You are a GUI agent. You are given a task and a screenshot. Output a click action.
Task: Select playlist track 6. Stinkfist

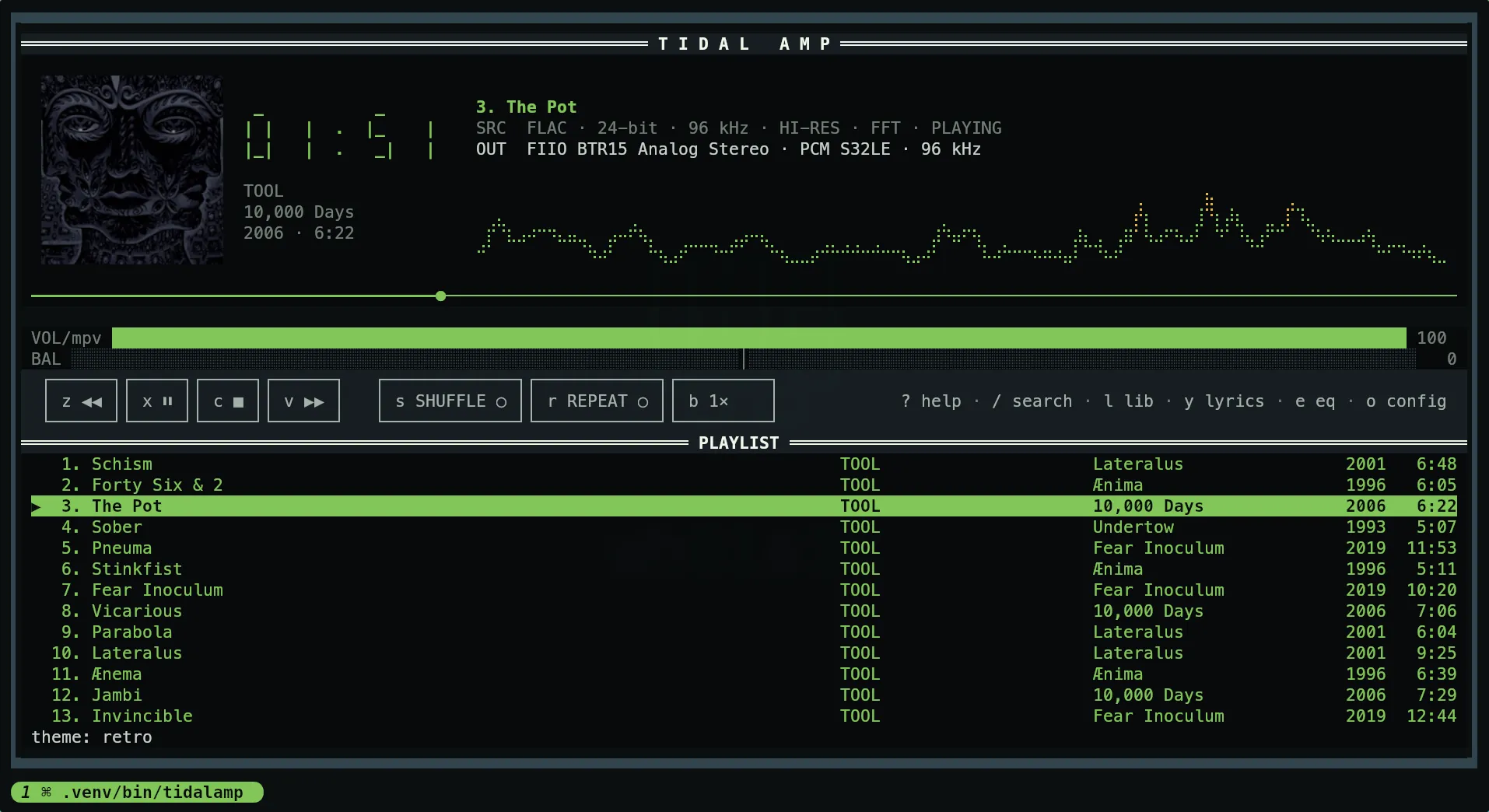click(x=744, y=569)
